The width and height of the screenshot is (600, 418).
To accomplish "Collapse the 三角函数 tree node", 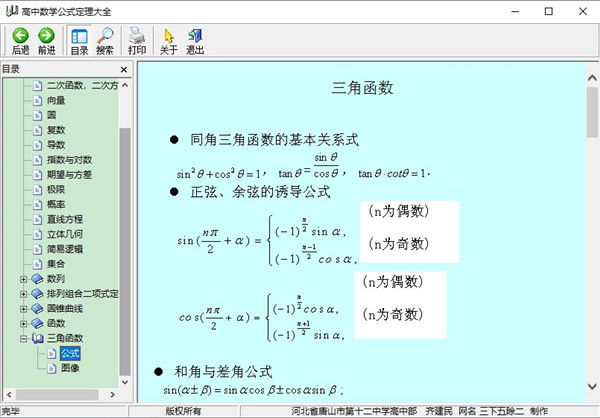I will pyautogui.click(x=23, y=339).
